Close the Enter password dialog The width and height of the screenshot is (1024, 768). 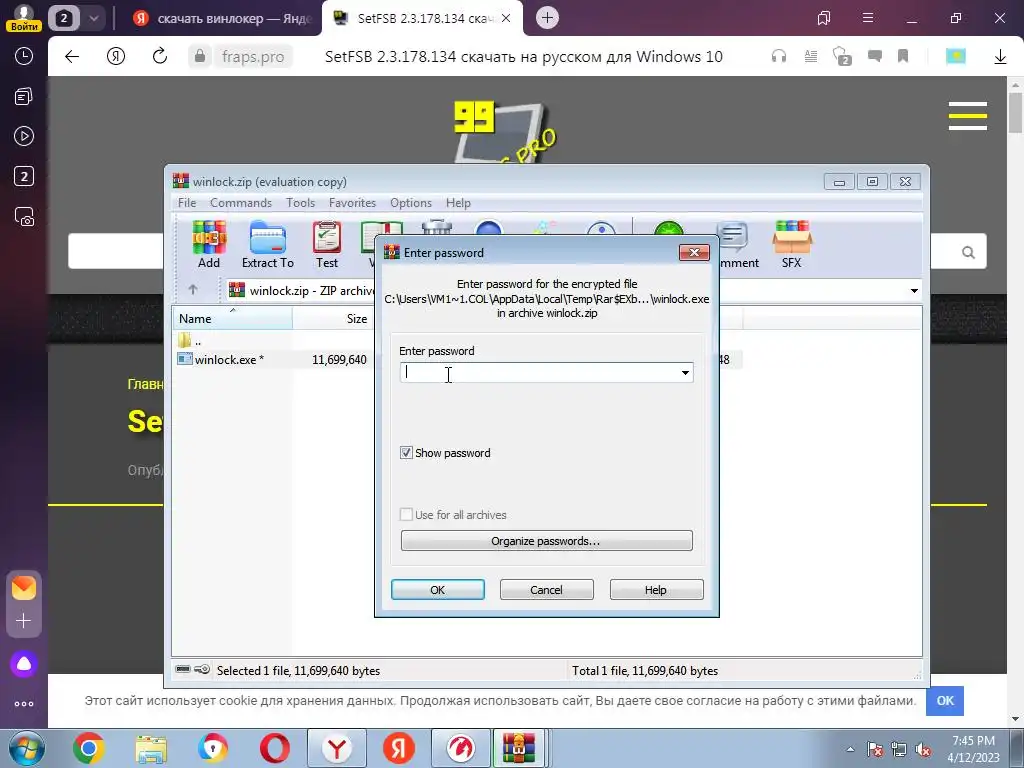coord(694,252)
